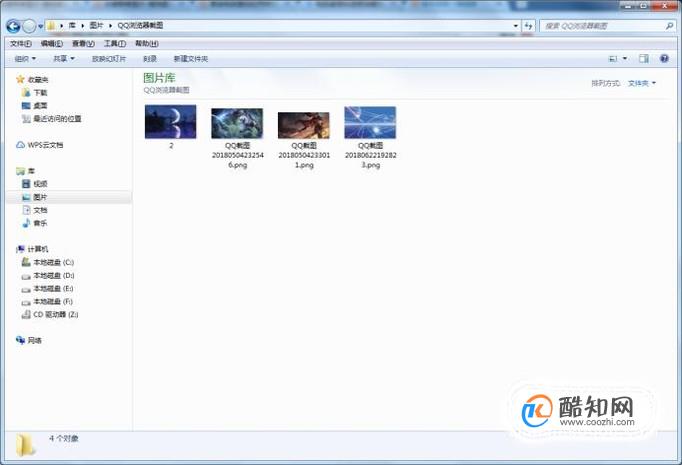682x465 pixels.
Task: Open the 文档 library icon
Action: click(26, 210)
